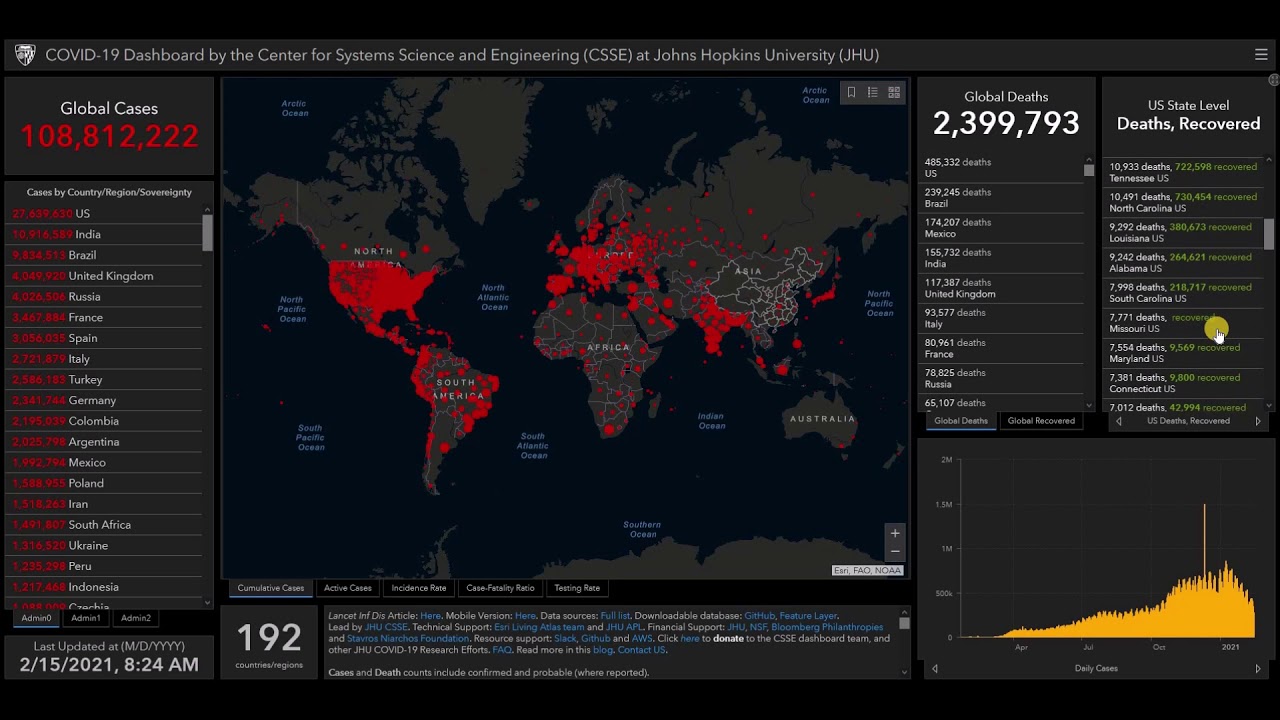Expand the US State Level panel to fullscreen
This screenshot has height=720, width=1280.
1273,80
